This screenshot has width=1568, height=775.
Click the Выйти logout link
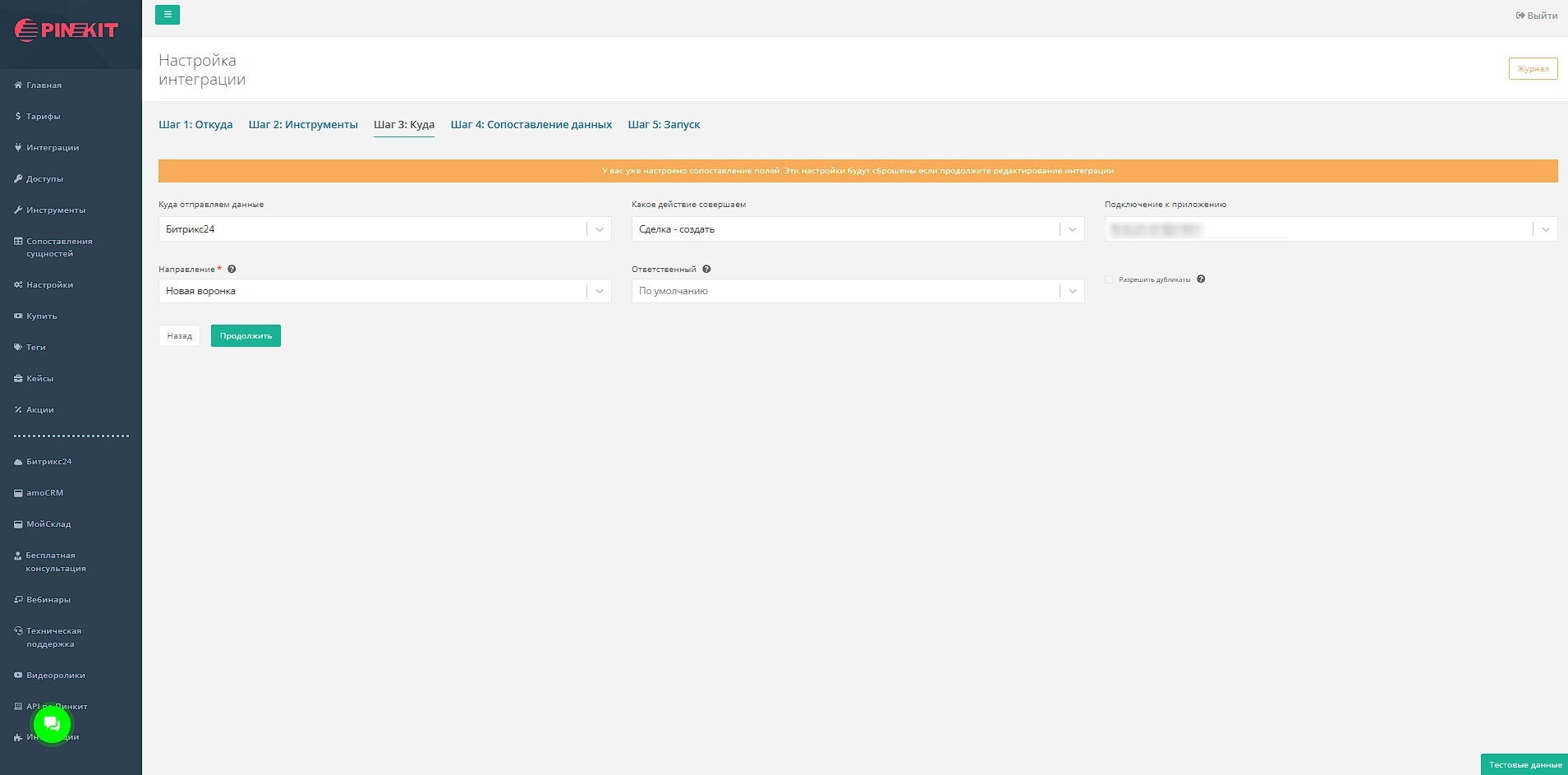(x=1537, y=16)
